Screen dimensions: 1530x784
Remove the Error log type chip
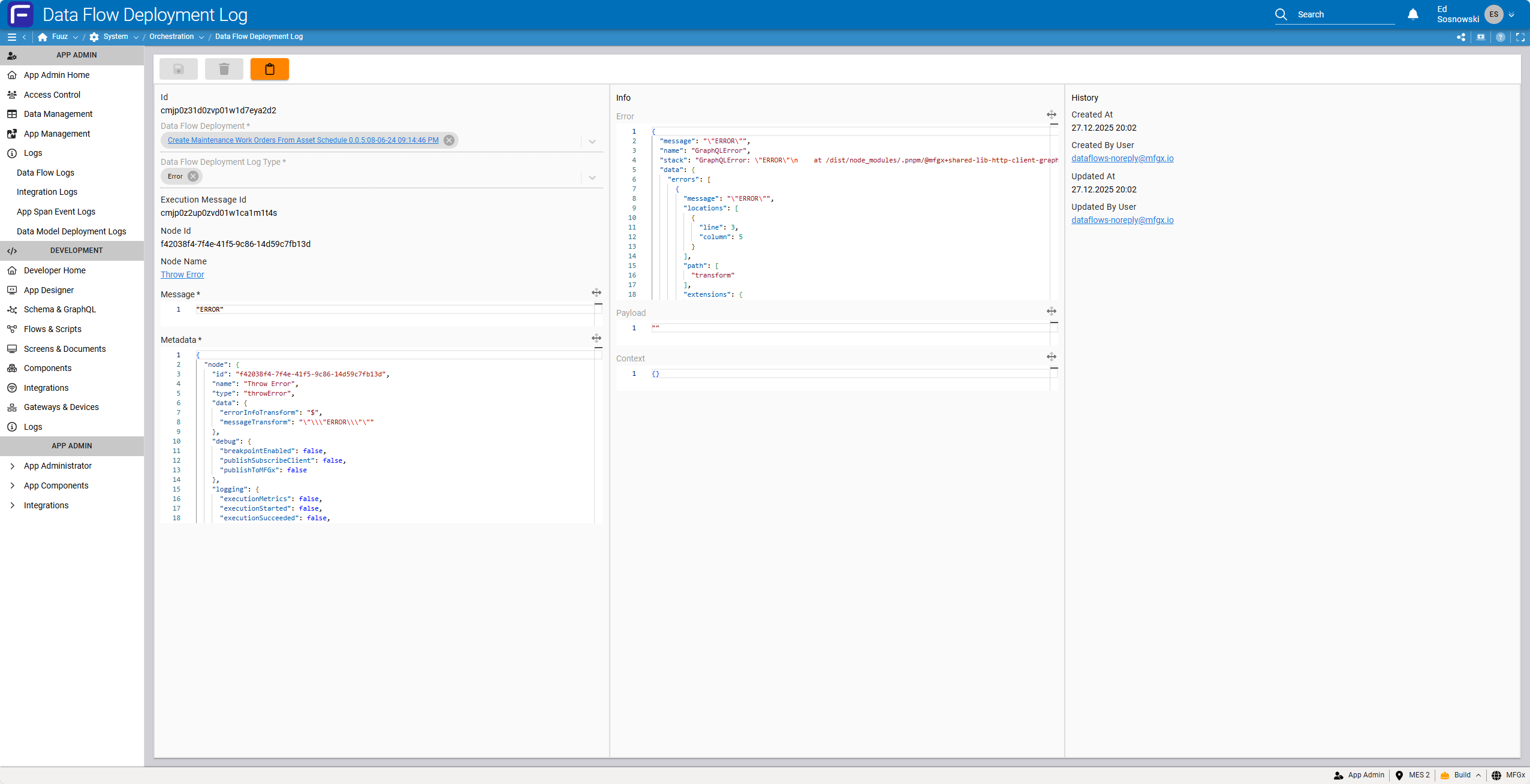[193, 176]
